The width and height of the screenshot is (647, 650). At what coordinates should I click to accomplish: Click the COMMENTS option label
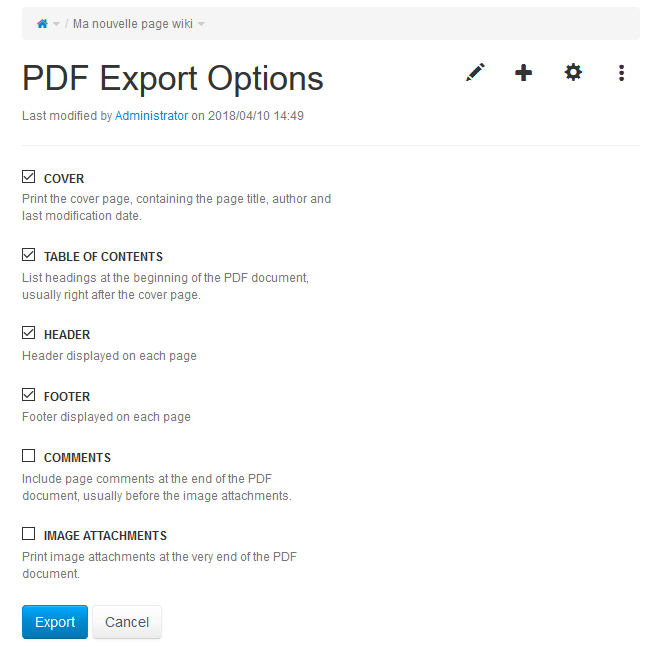pyautogui.click(x=77, y=458)
